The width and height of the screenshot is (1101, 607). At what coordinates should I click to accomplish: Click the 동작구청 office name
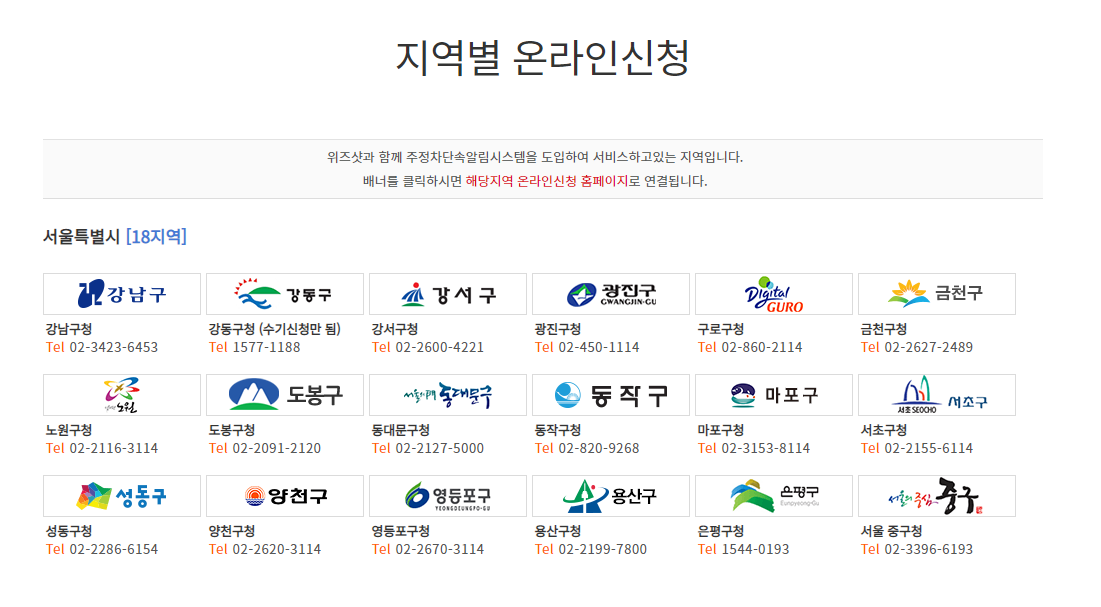pos(558,430)
